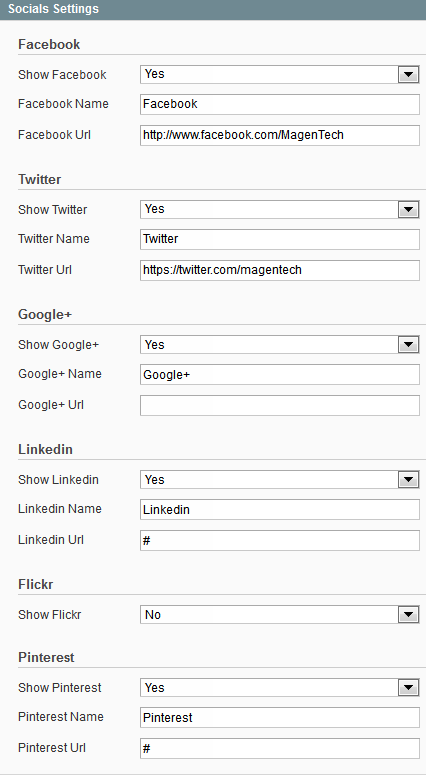The height and width of the screenshot is (775, 426).
Task: Open the Show Linkedin select box
Action: pyautogui.click(x=280, y=479)
